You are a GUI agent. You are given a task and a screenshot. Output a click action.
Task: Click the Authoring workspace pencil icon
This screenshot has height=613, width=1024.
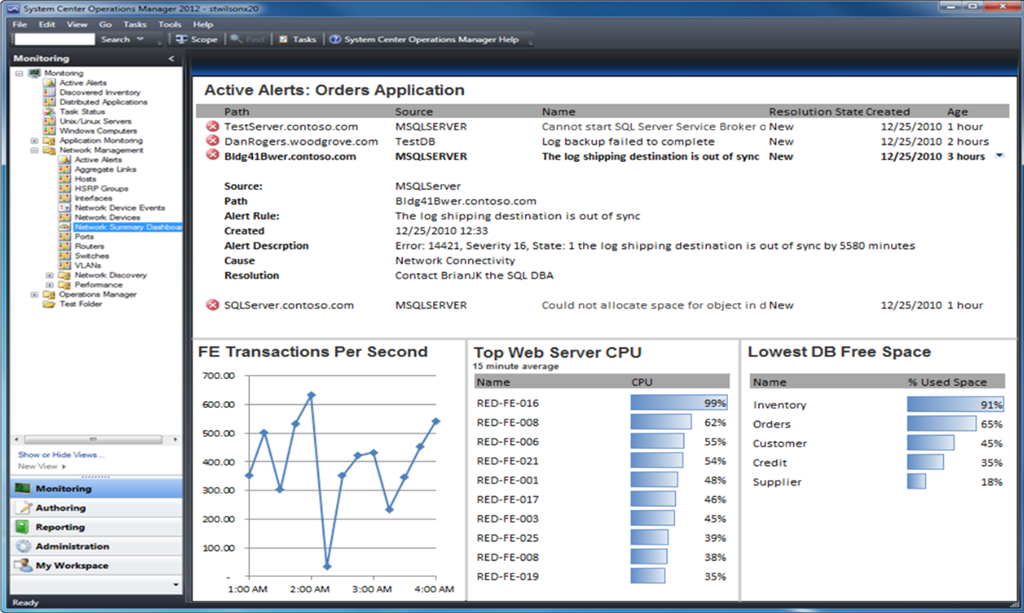23,508
